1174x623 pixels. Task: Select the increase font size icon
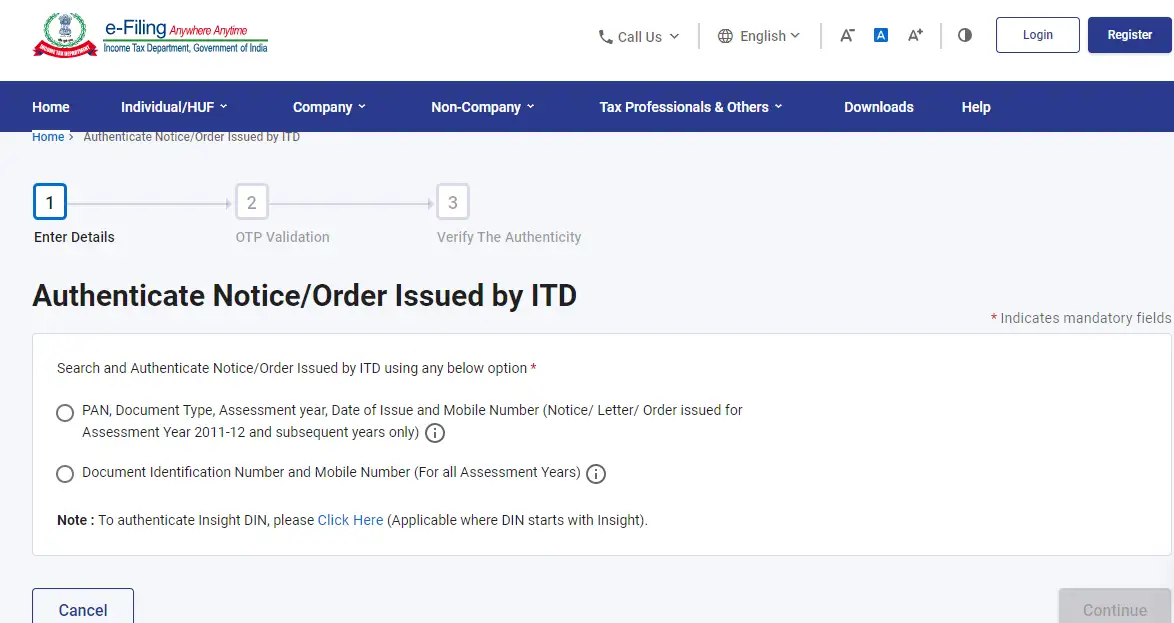(x=914, y=35)
